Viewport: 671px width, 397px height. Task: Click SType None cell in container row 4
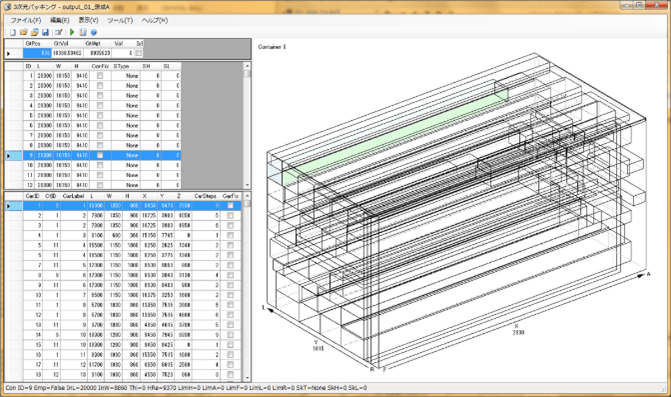[126, 105]
